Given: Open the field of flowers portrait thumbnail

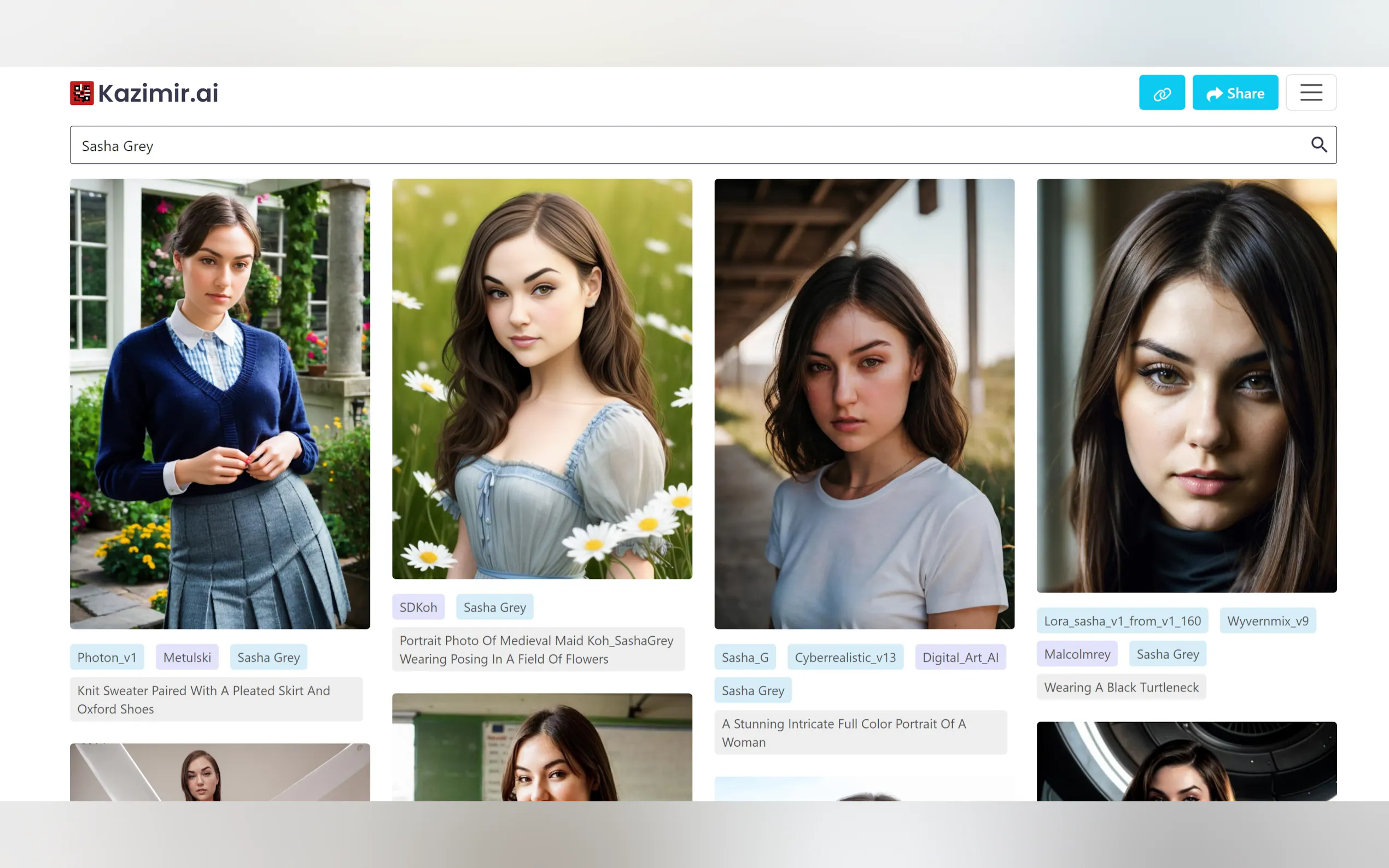Looking at the screenshot, I should (542, 378).
